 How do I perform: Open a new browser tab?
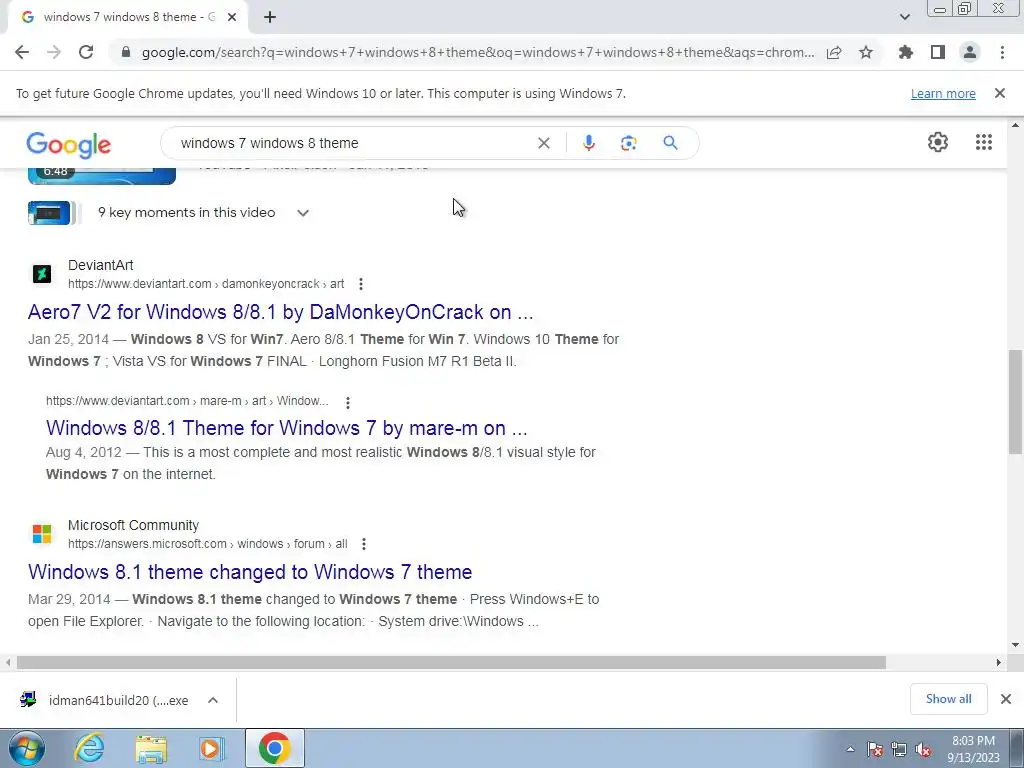point(270,18)
